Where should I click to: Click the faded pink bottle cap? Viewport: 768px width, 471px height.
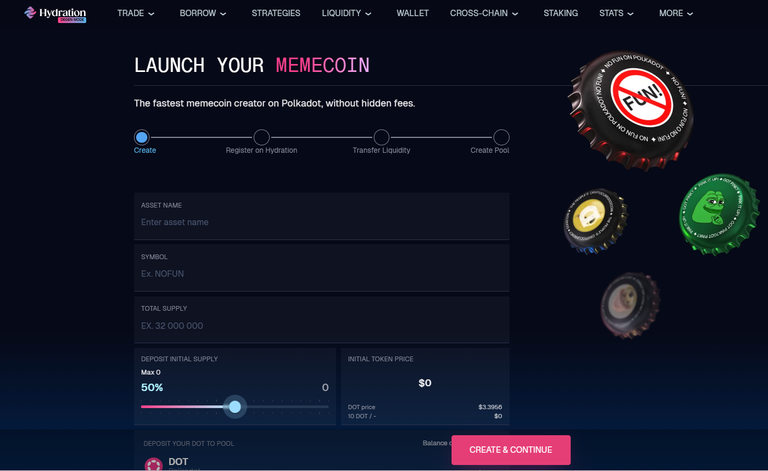pyautogui.click(x=630, y=305)
